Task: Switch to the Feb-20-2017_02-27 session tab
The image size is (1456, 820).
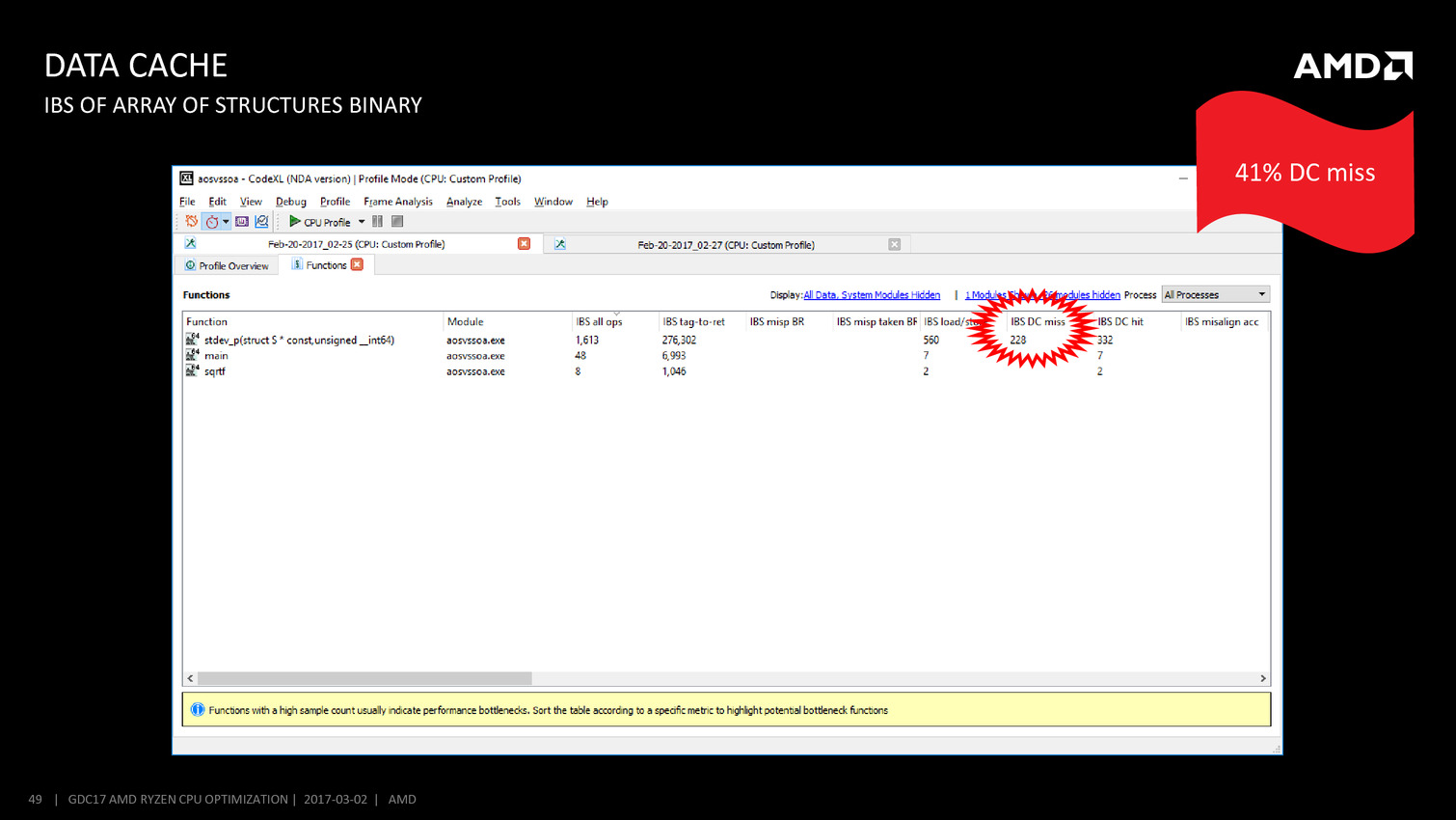Action: (x=725, y=245)
